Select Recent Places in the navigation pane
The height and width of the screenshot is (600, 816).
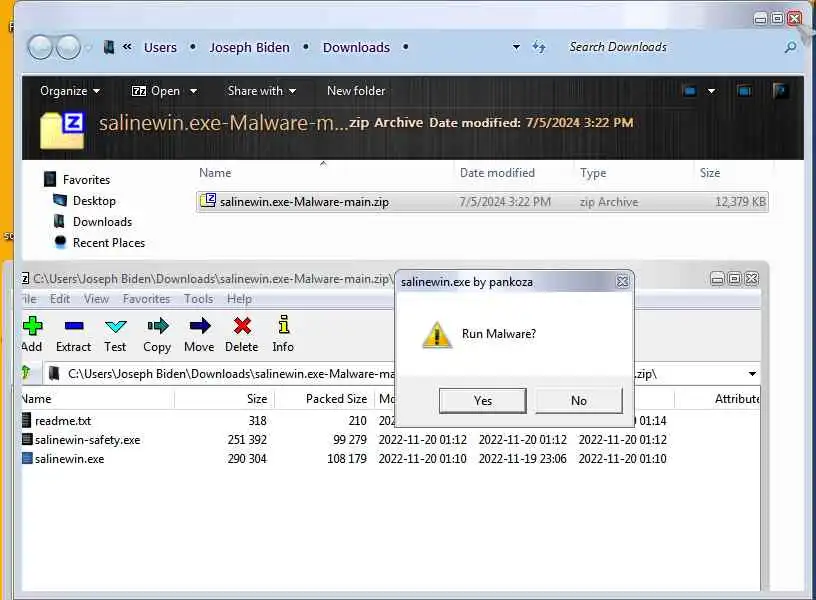click(x=109, y=242)
